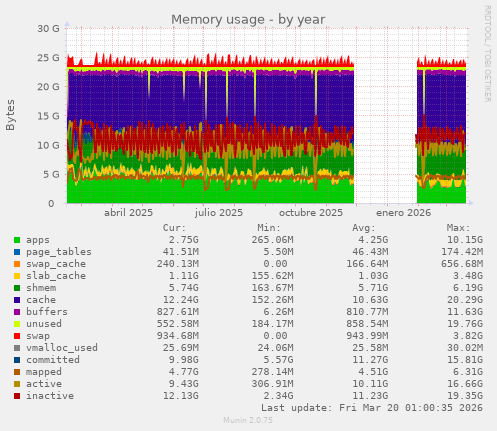Click the page_tables min value 5.50M
497x431 pixels.
tap(278, 252)
